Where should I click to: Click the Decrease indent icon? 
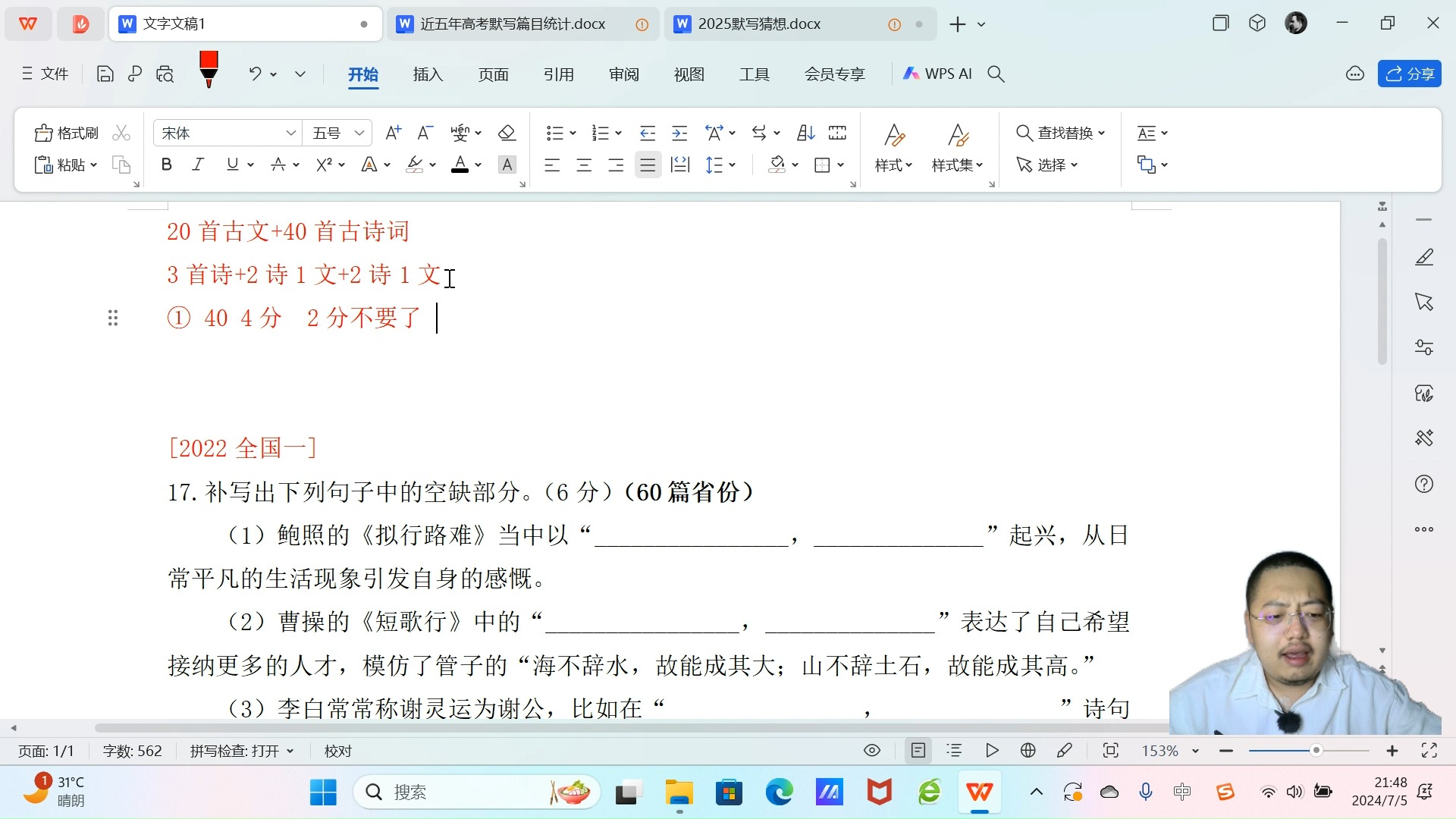(x=647, y=133)
